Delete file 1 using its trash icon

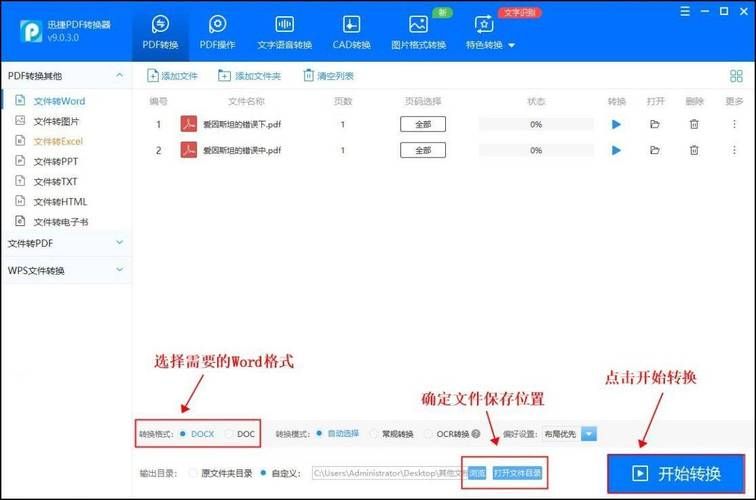tap(694, 124)
